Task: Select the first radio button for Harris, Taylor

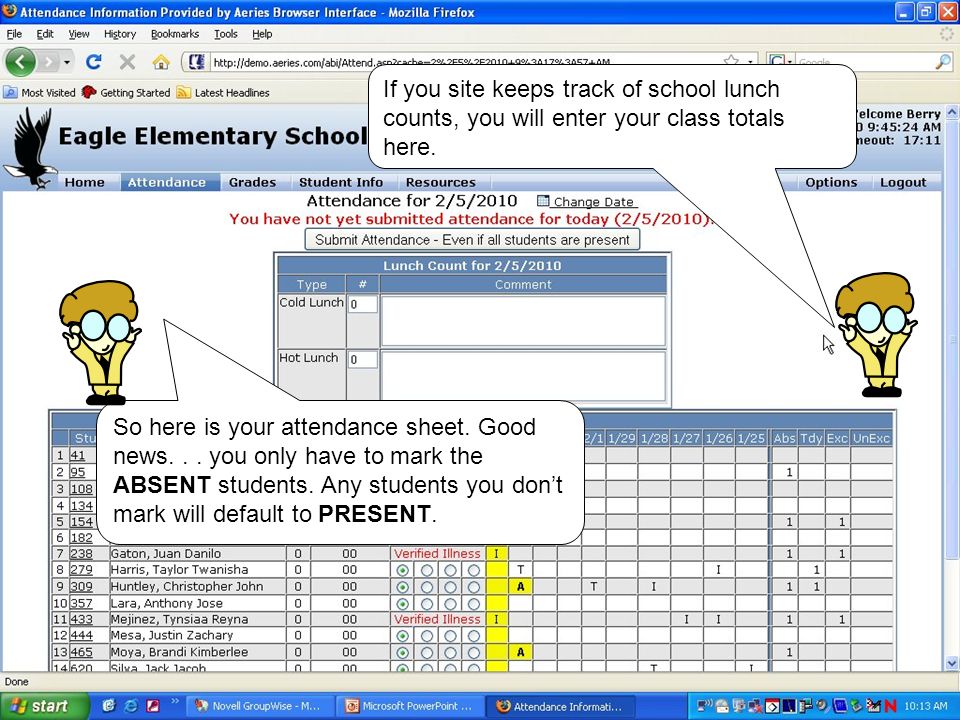Action: tap(402, 570)
